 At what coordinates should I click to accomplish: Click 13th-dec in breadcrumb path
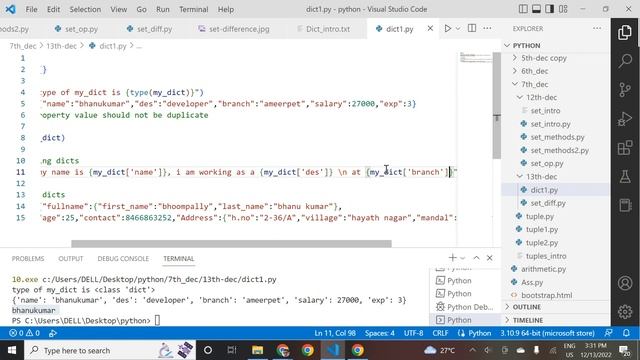(x=61, y=46)
